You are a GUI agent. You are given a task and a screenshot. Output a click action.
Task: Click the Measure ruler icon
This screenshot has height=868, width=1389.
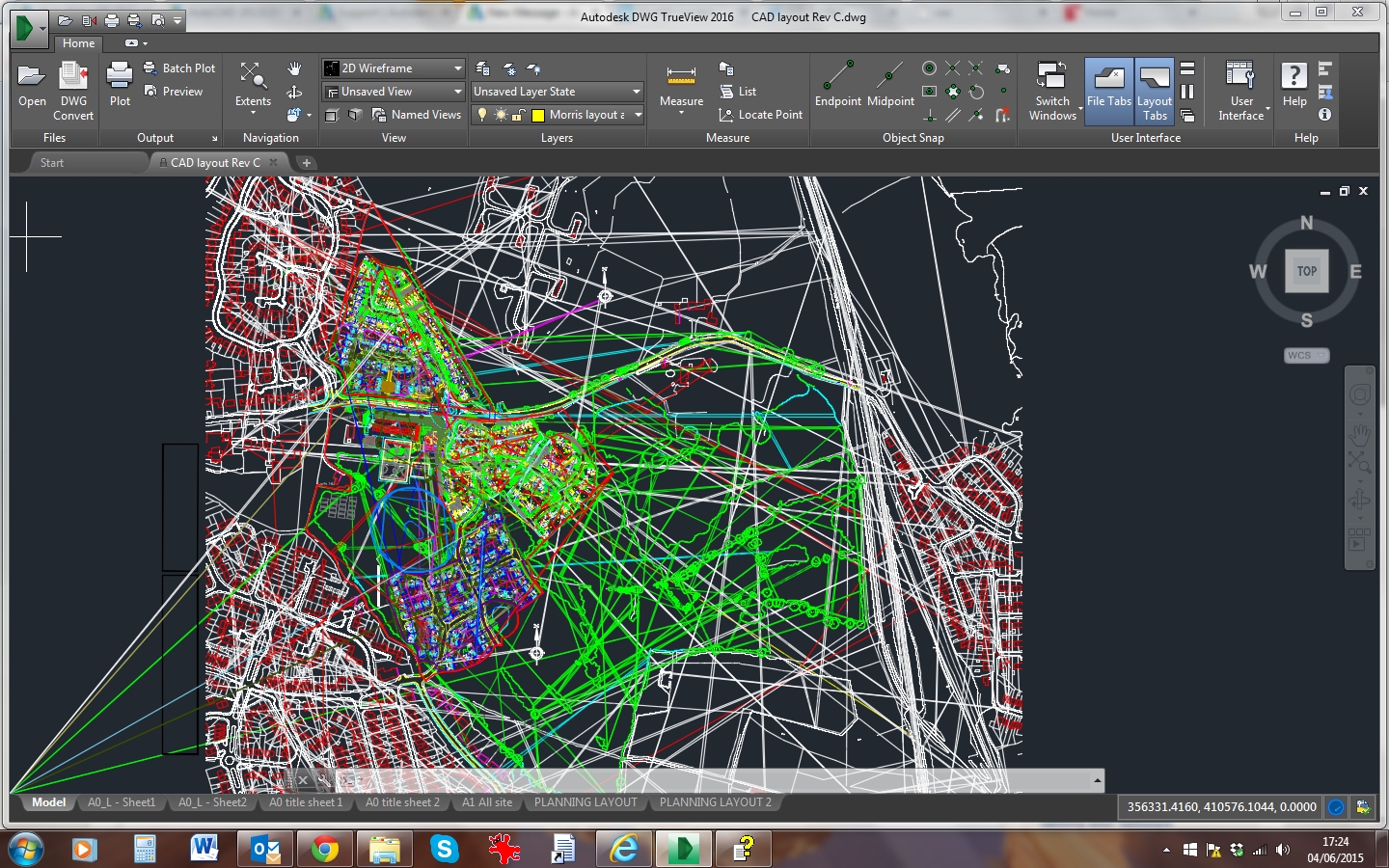(x=681, y=77)
